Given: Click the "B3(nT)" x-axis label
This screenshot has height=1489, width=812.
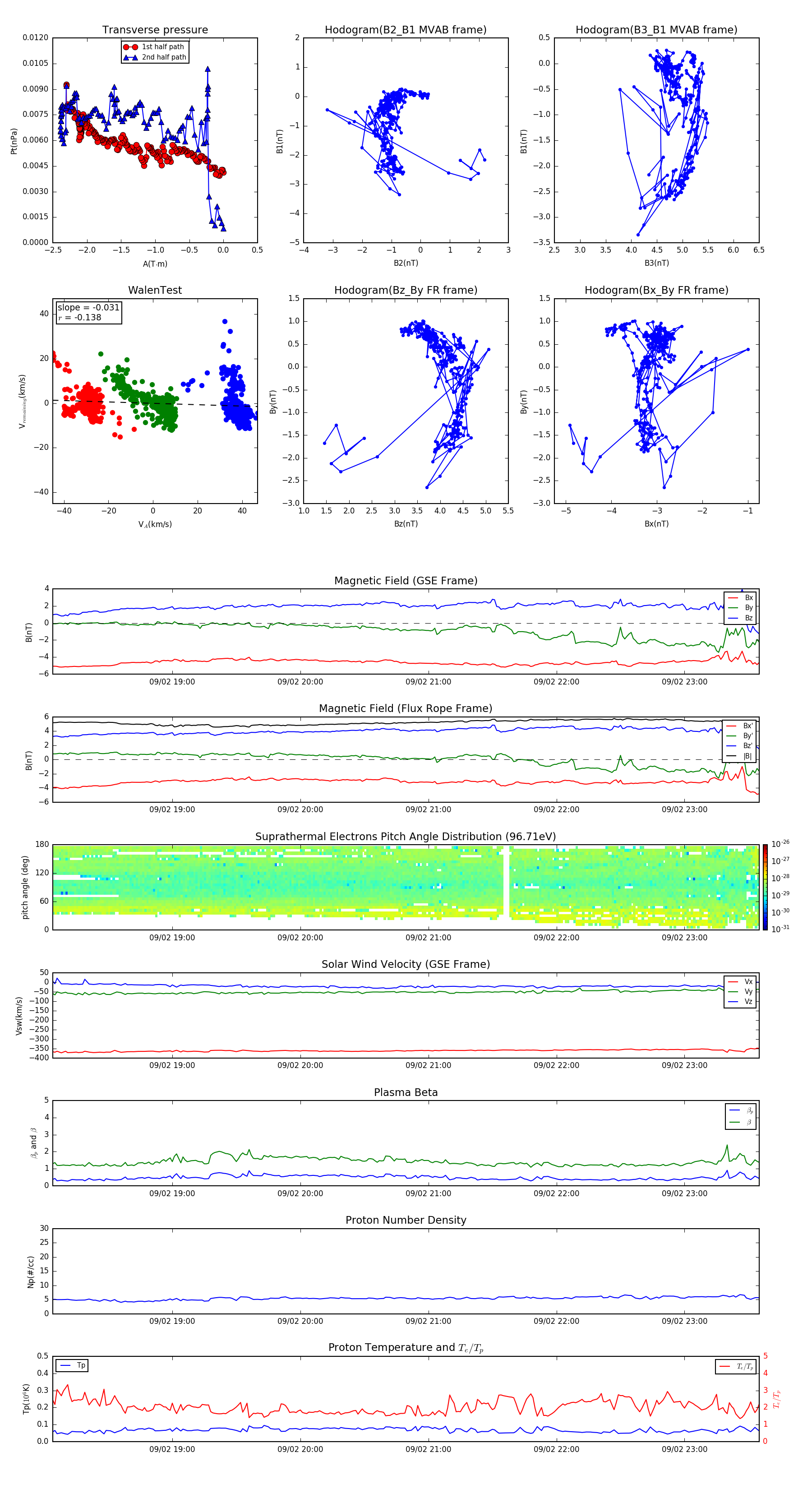Looking at the screenshot, I should click(656, 263).
